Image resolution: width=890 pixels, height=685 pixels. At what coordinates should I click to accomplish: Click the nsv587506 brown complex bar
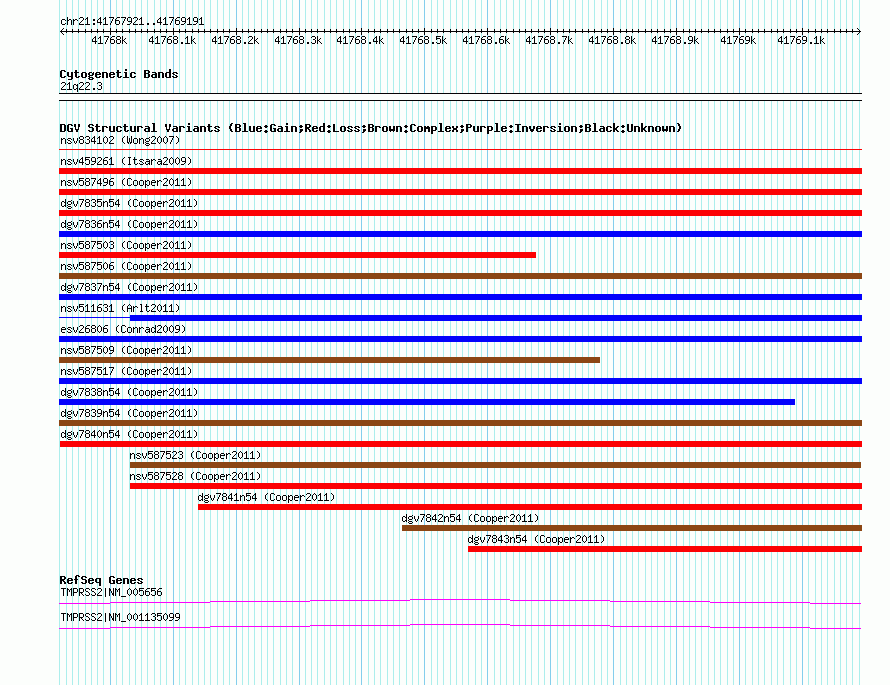[x=460, y=276]
